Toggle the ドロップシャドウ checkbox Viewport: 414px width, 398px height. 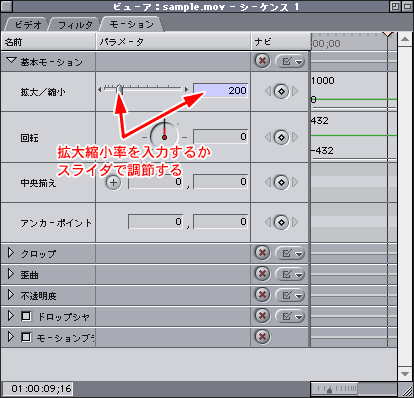coord(26,316)
